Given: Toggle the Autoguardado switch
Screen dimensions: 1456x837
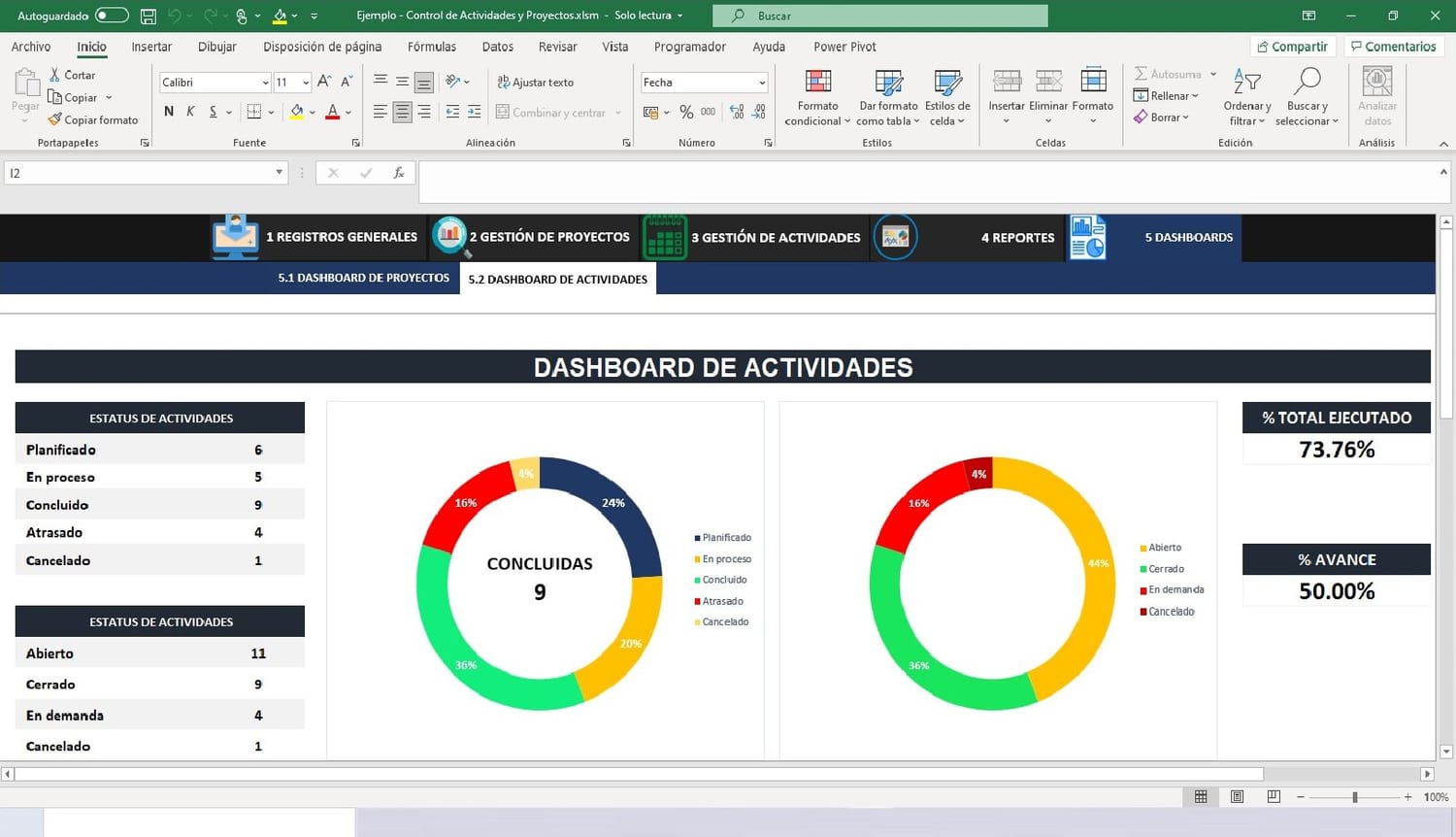Looking at the screenshot, I should point(112,16).
